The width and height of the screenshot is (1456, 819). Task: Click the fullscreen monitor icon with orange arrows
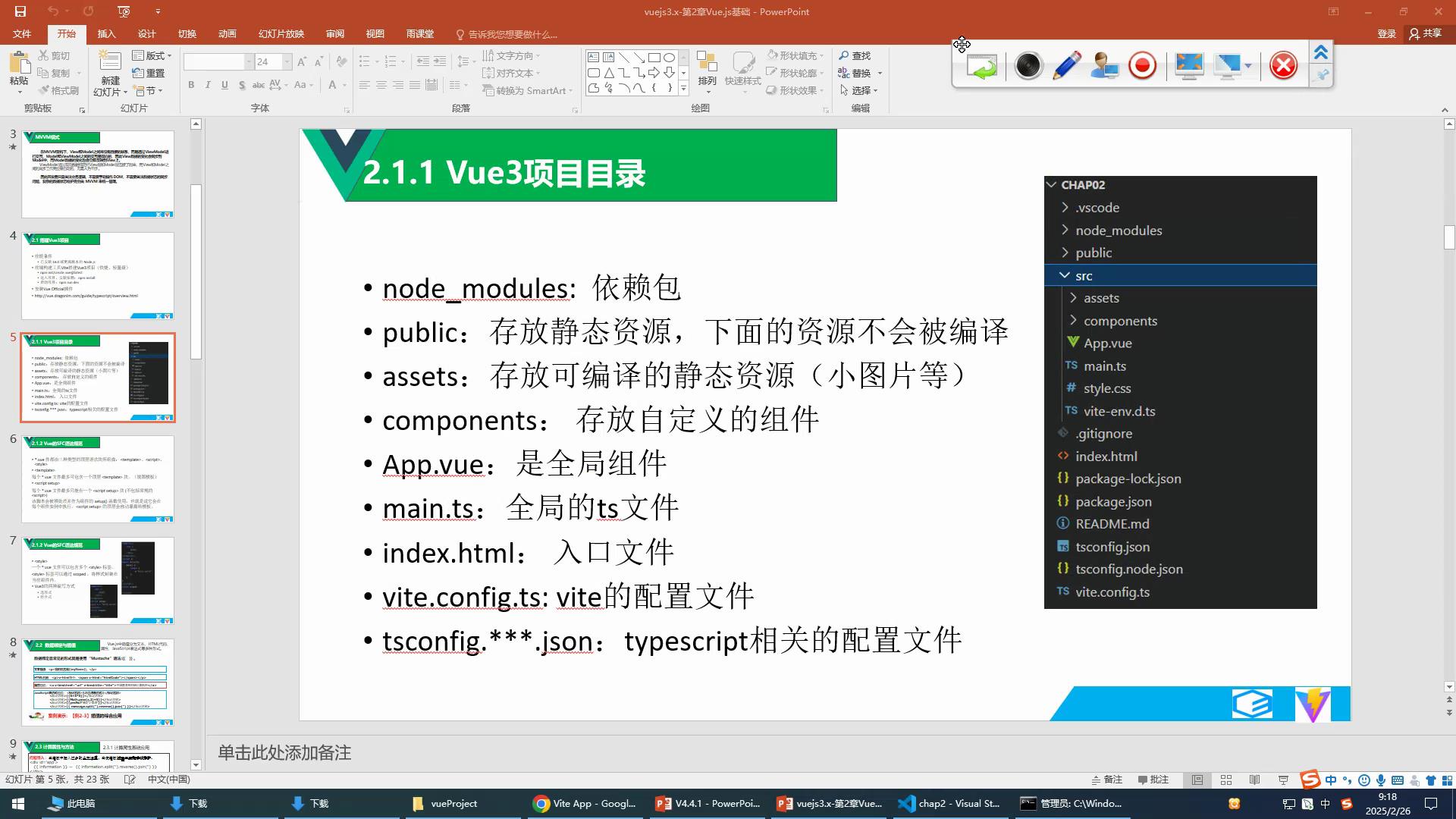tap(1189, 66)
